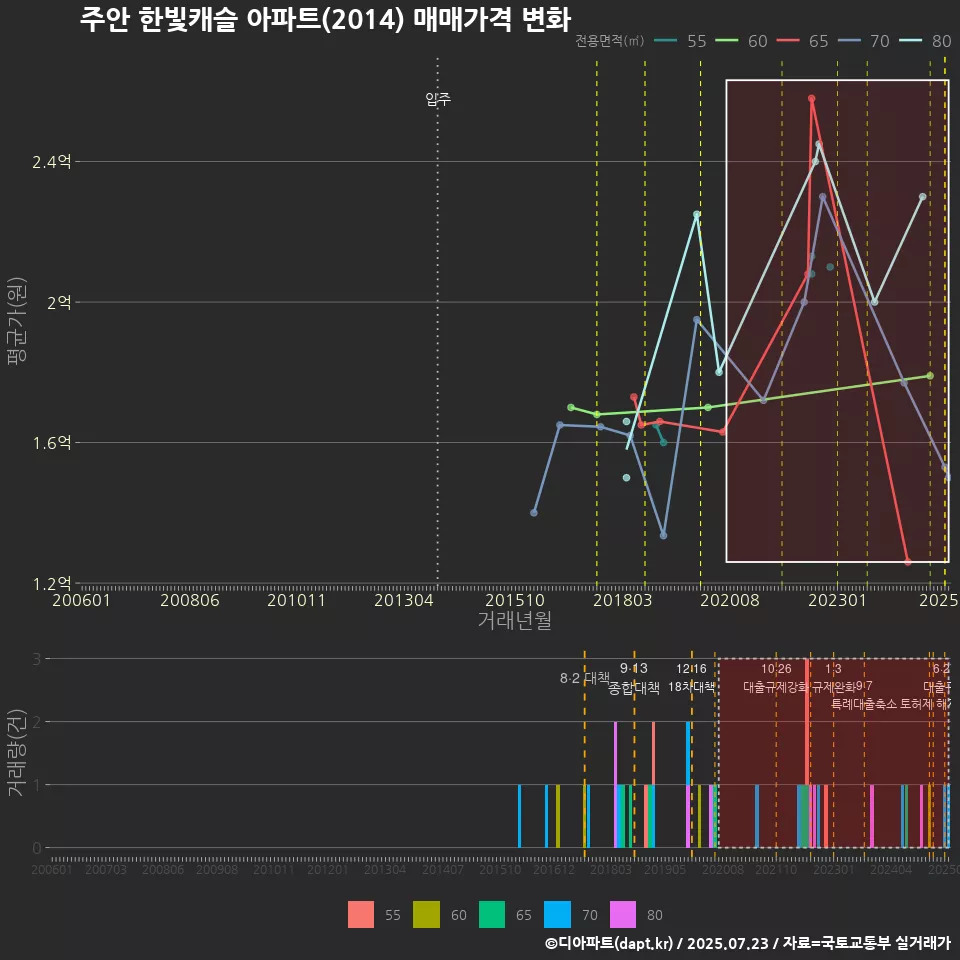Screen dimensions: 960x960
Task: Click the 60 bar legend swatch
Action: (426, 915)
